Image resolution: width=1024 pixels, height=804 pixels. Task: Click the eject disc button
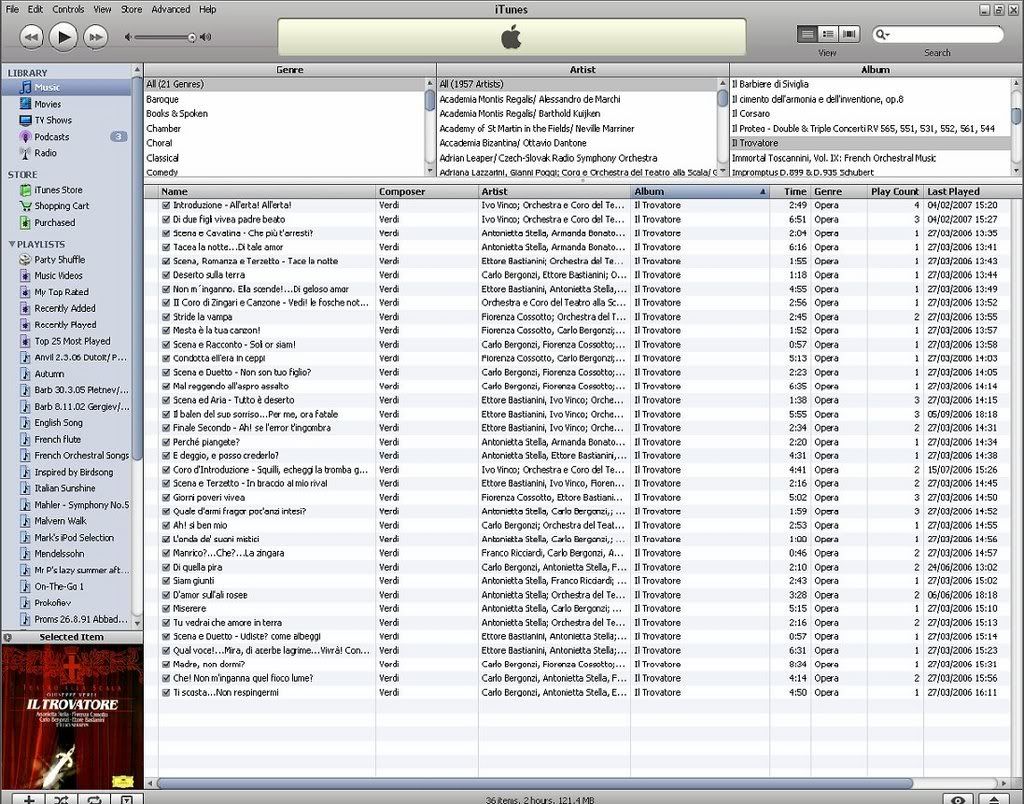point(995,799)
